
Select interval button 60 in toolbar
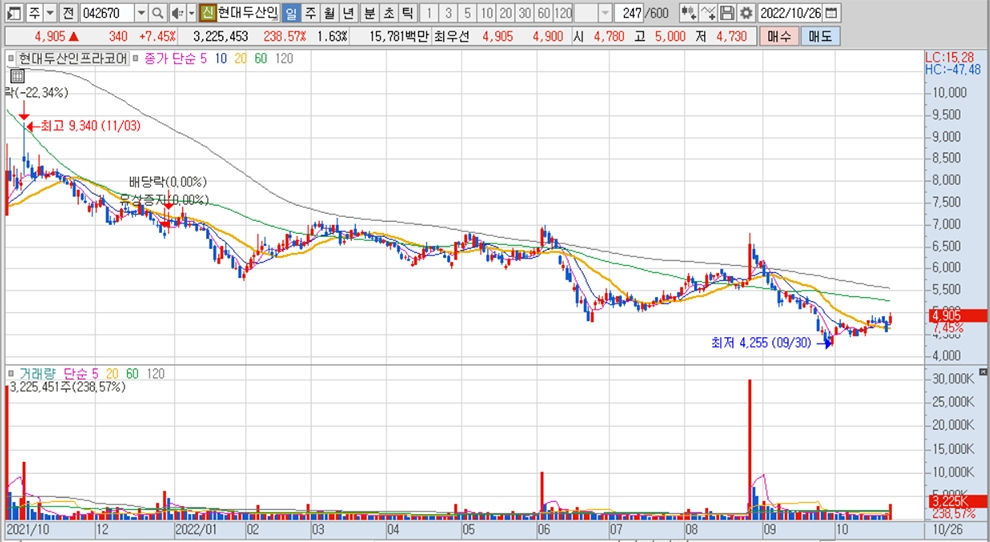(x=544, y=13)
